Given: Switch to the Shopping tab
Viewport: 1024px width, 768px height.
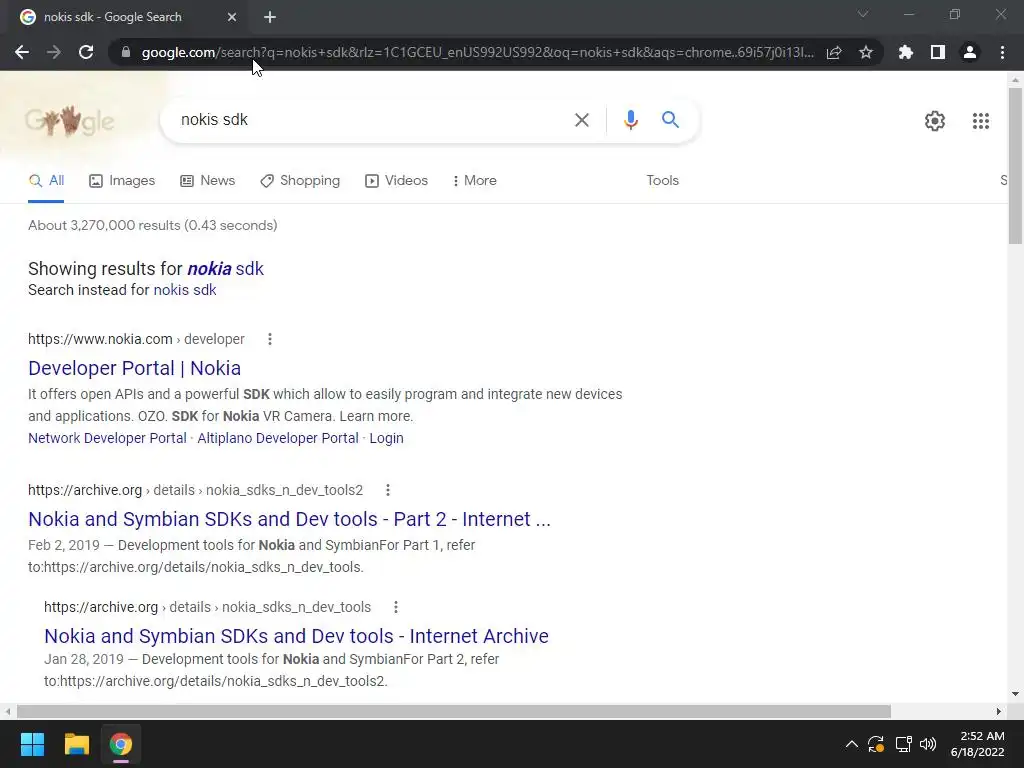Looking at the screenshot, I should (300, 181).
